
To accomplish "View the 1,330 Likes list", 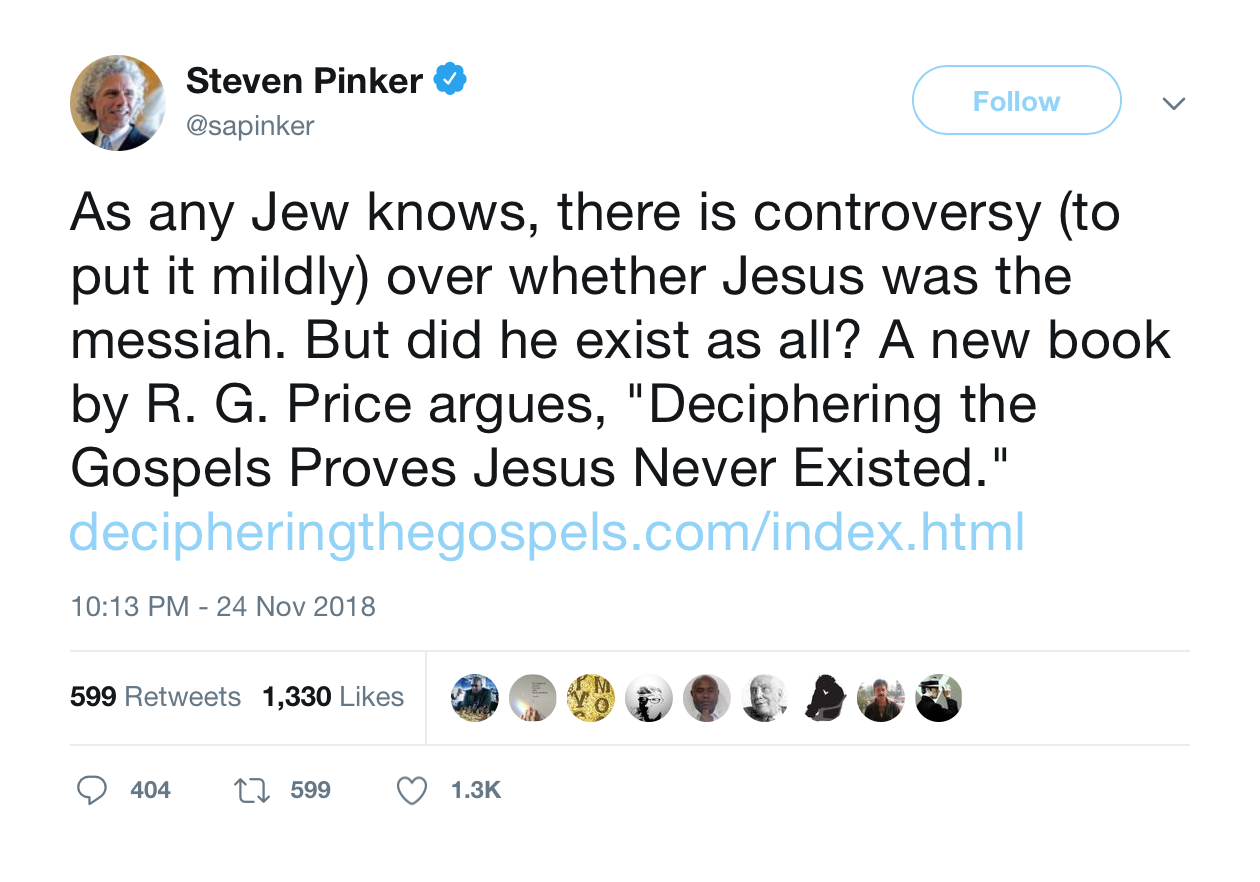I will (333, 697).
